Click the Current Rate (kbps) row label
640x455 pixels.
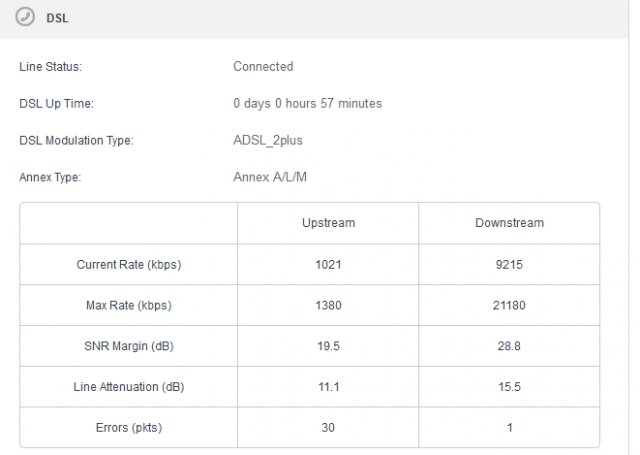point(128,265)
